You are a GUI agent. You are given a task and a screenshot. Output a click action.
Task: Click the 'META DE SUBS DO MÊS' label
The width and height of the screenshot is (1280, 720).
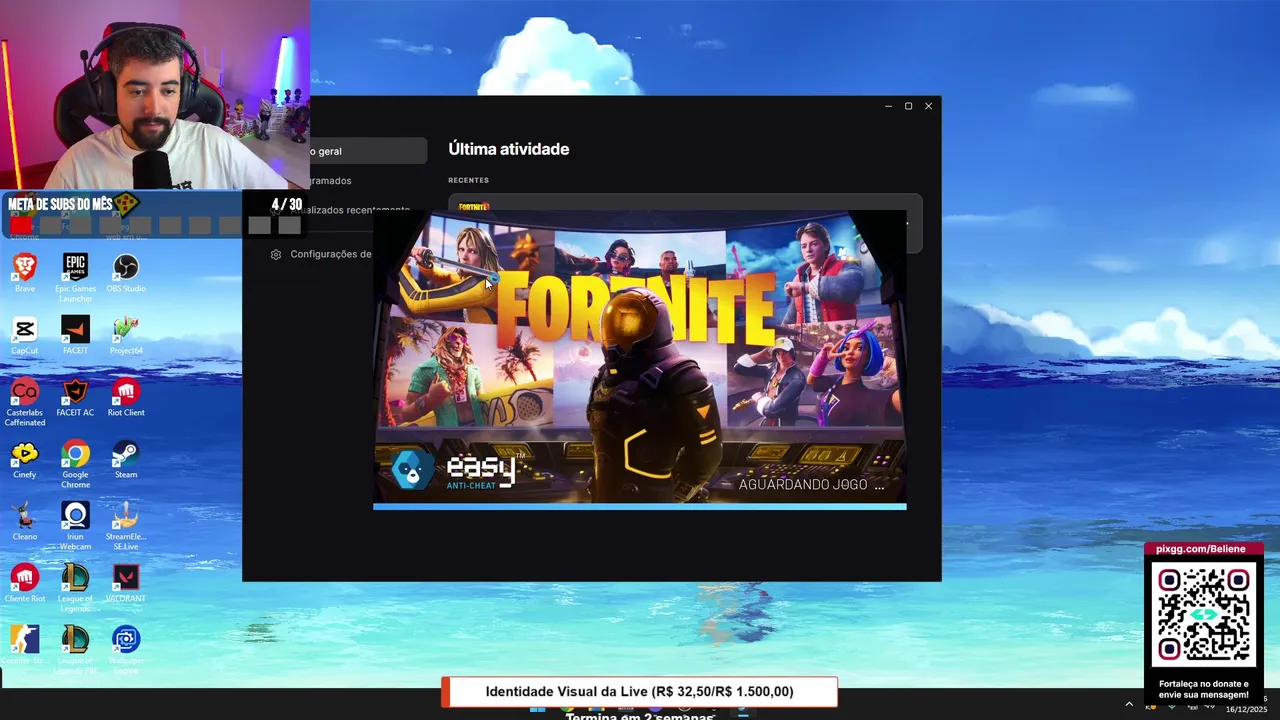pyautogui.click(x=60, y=204)
